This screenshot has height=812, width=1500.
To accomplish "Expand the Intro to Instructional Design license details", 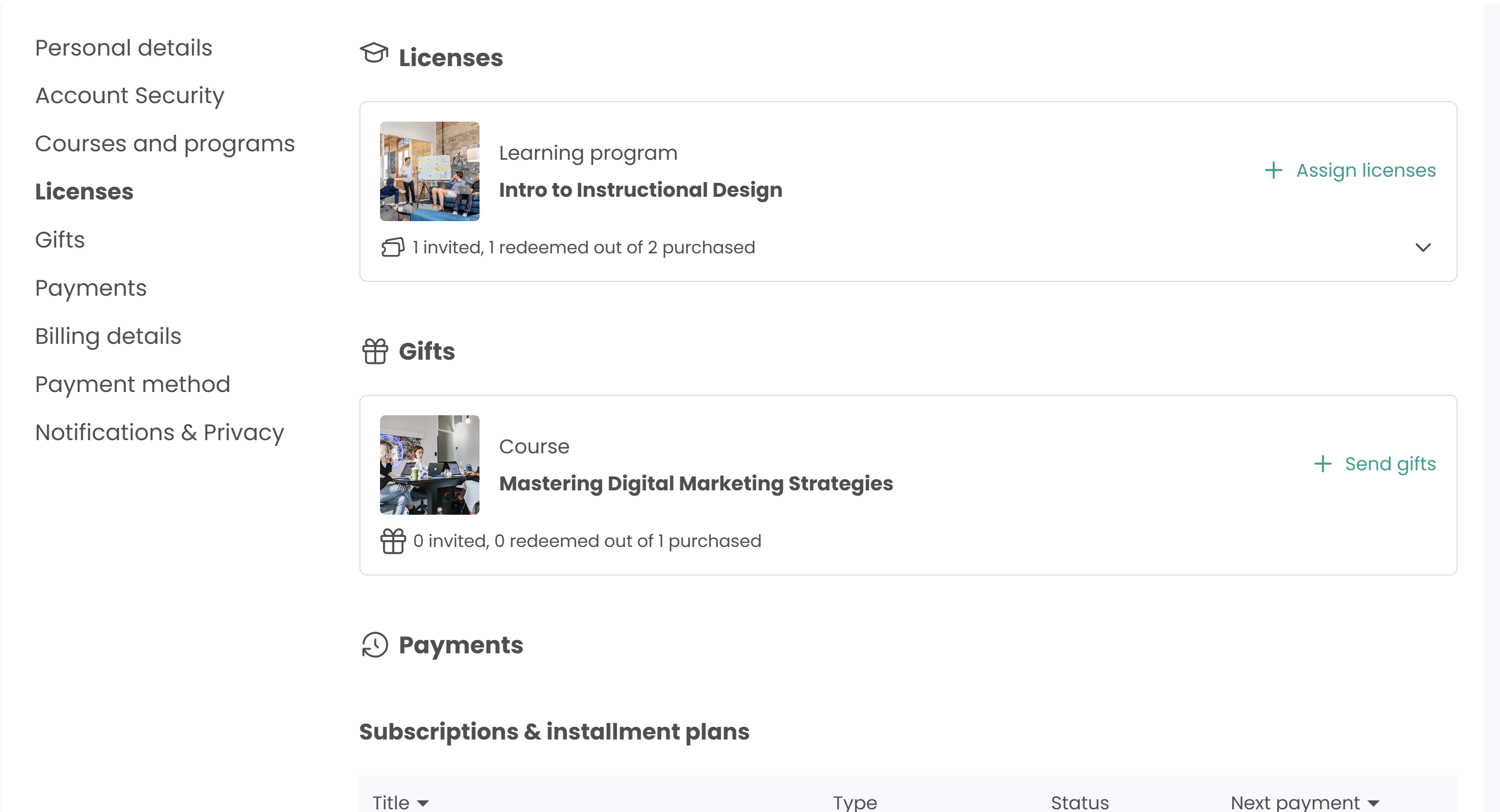I will [1423, 248].
